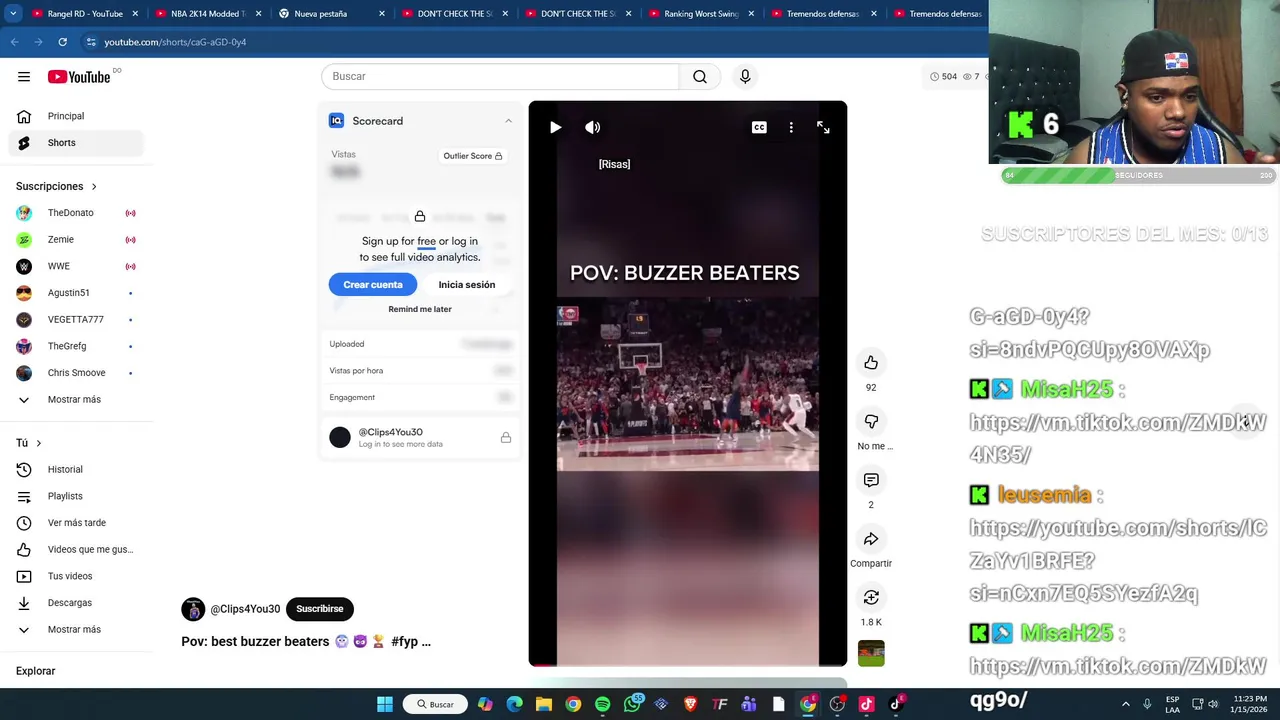This screenshot has height=720, width=1280.
Task: Switch to Nueva pestaña browser tab
Action: tap(330, 14)
